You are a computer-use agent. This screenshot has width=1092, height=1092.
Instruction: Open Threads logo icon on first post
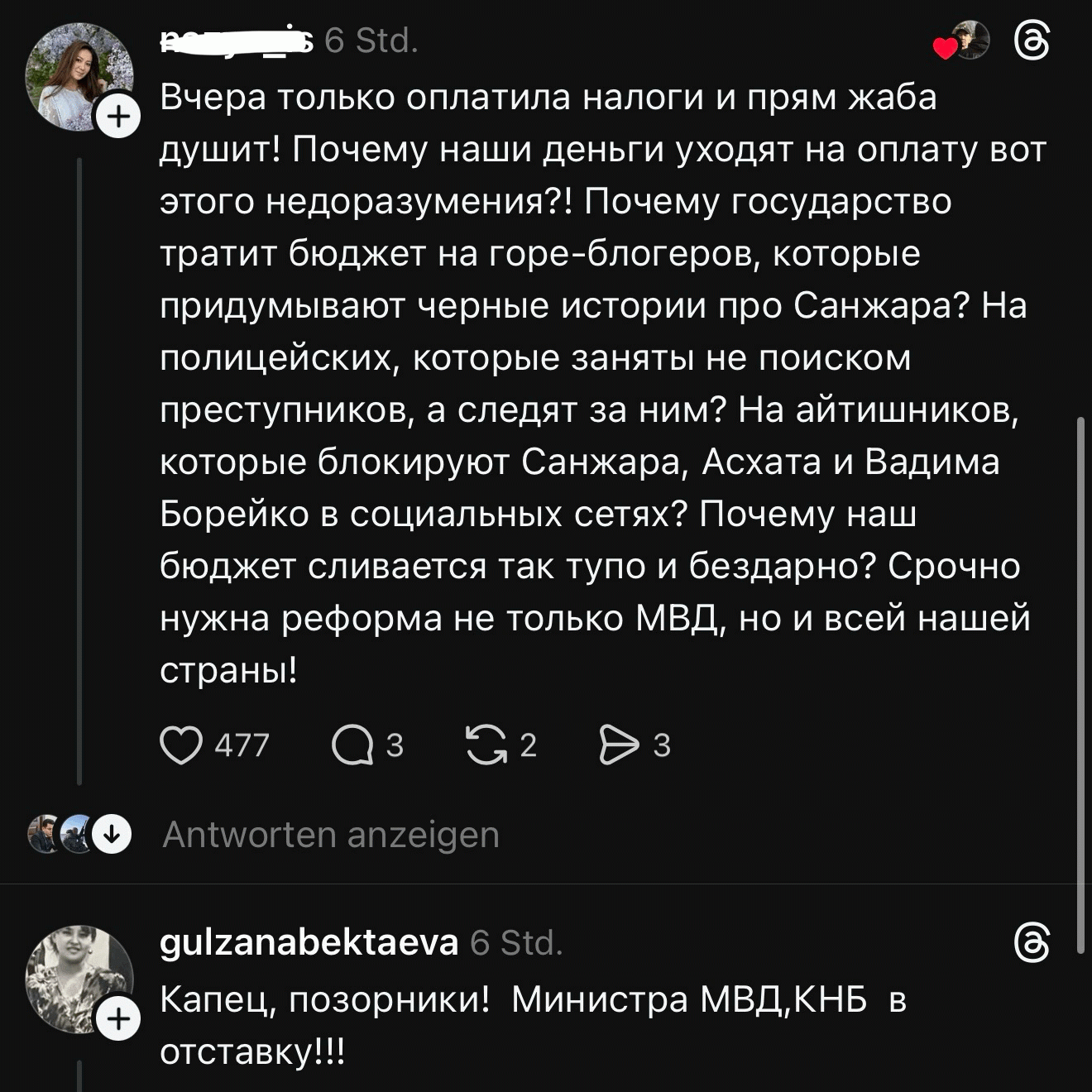(x=1032, y=41)
